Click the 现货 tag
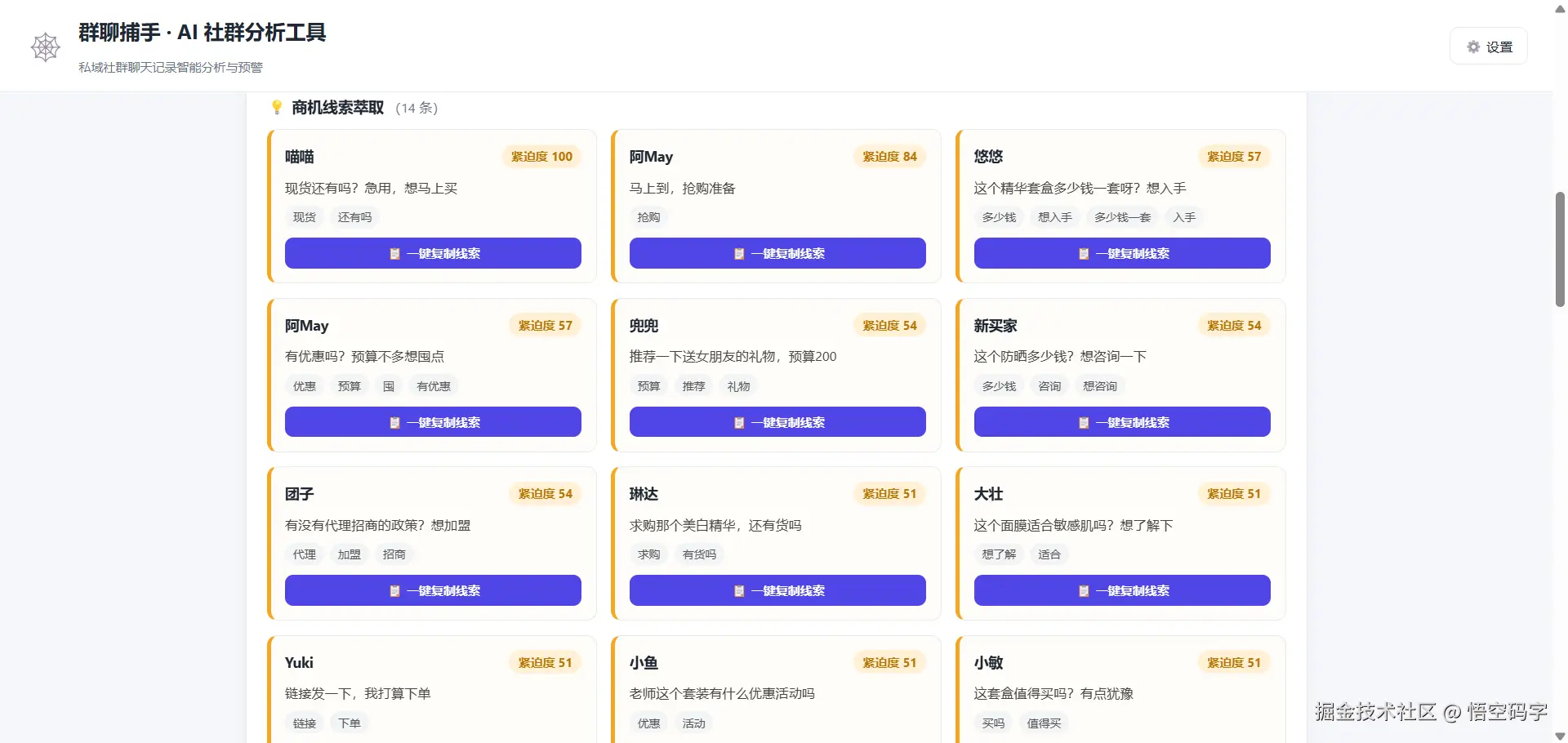The height and width of the screenshot is (743, 1568). (305, 217)
